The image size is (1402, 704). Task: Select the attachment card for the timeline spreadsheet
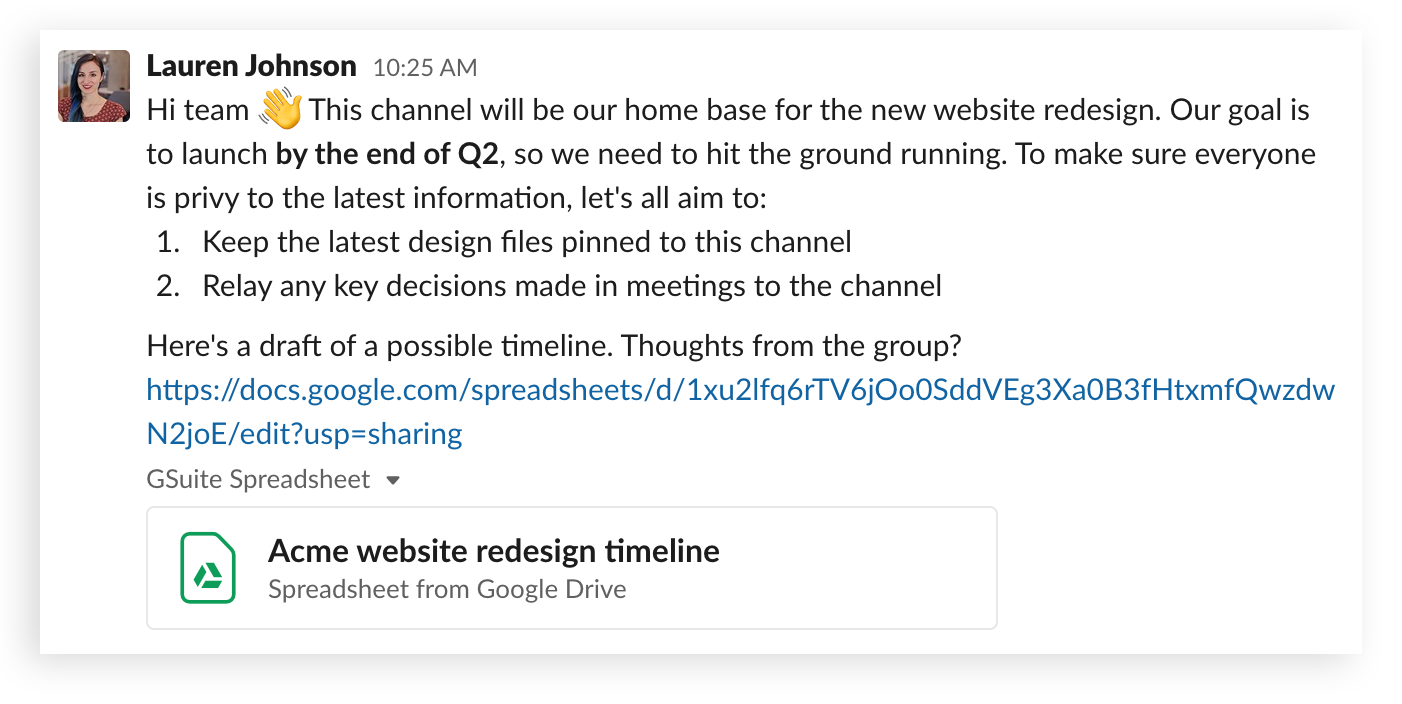pyautogui.click(x=571, y=567)
